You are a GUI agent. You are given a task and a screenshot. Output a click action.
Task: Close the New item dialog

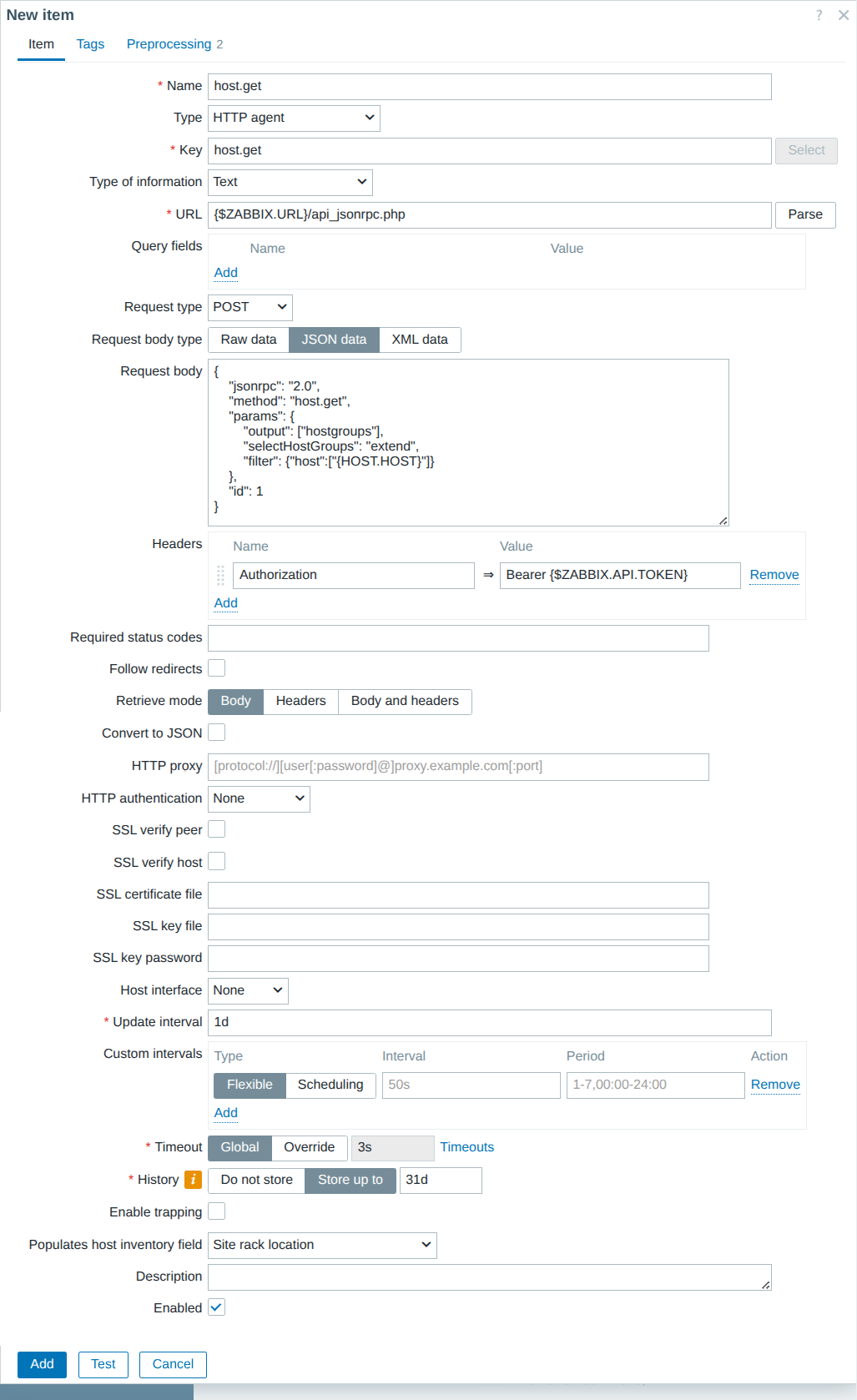843,15
